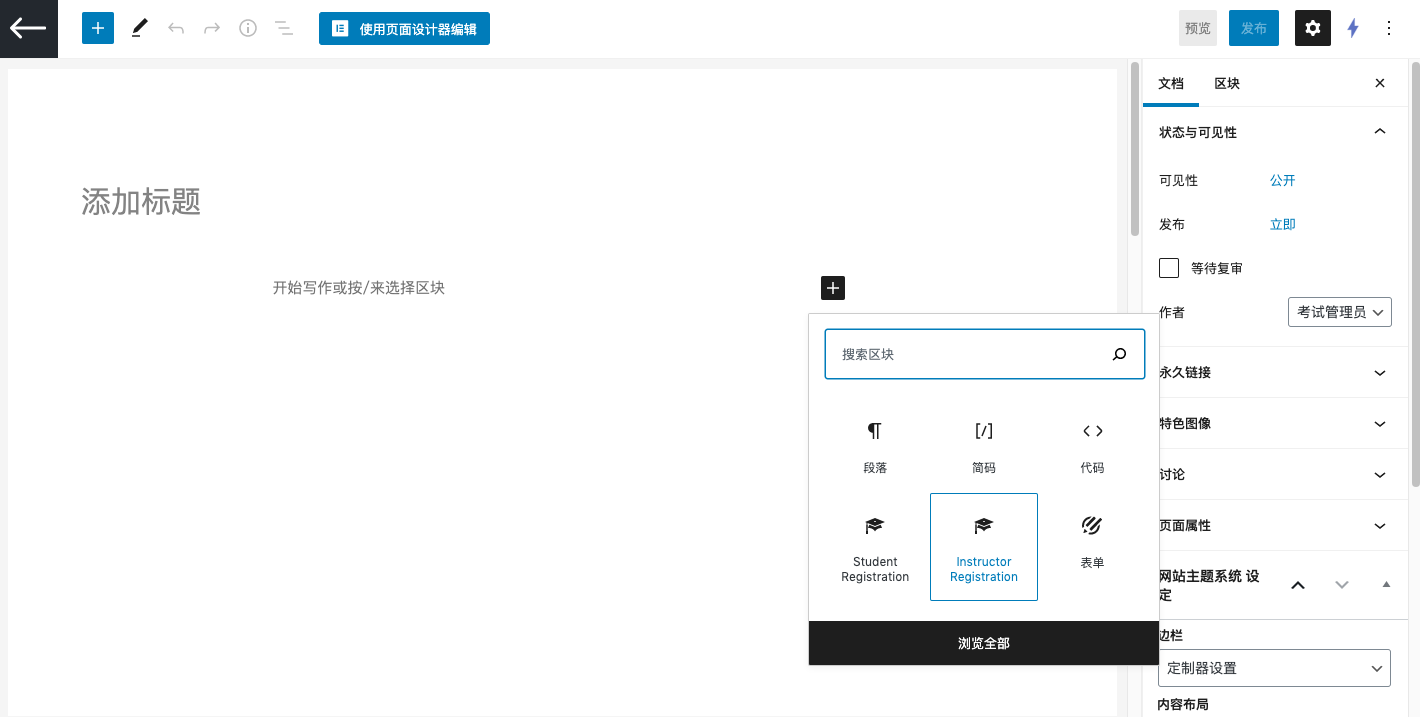The height and width of the screenshot is (717, 1420).
Task: Insert the 段落 paragraph block
Action: pyautogui.click(x=875, y=445)
